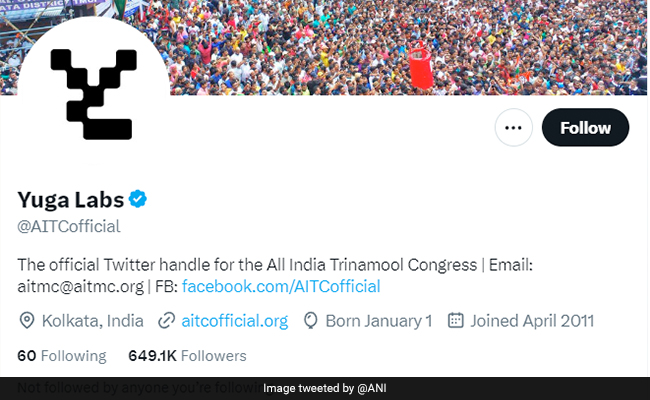
Task: View the 649.1K Followers list
Action: pos(187,355)
